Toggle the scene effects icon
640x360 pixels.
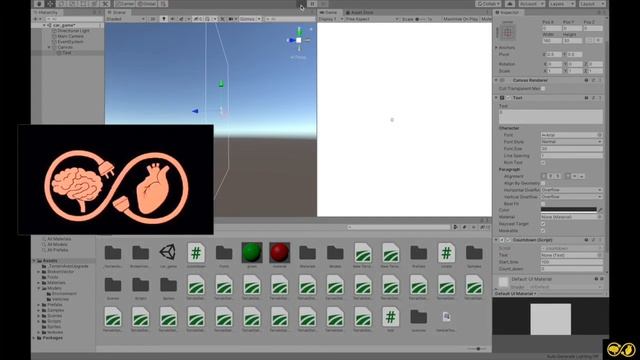[x=181, y=19]
